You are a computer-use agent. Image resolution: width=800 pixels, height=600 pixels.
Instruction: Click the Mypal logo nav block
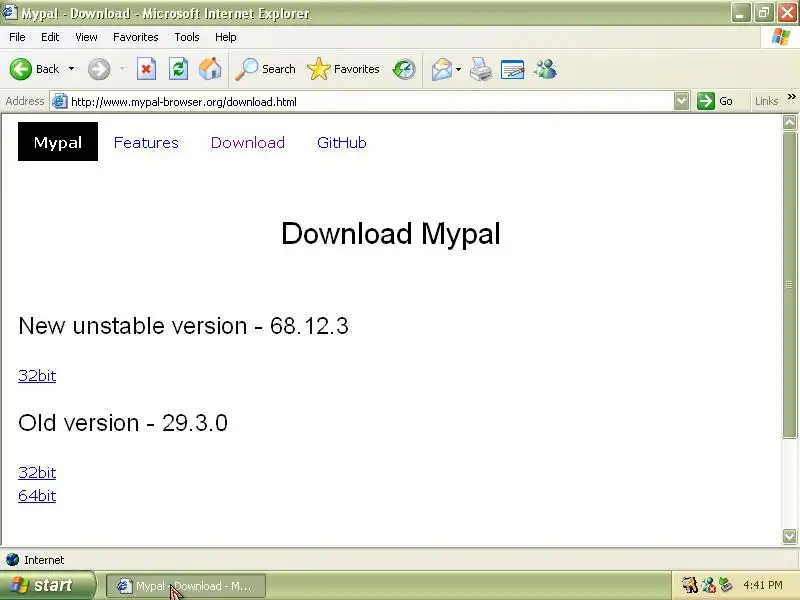[x=58, y=141]
